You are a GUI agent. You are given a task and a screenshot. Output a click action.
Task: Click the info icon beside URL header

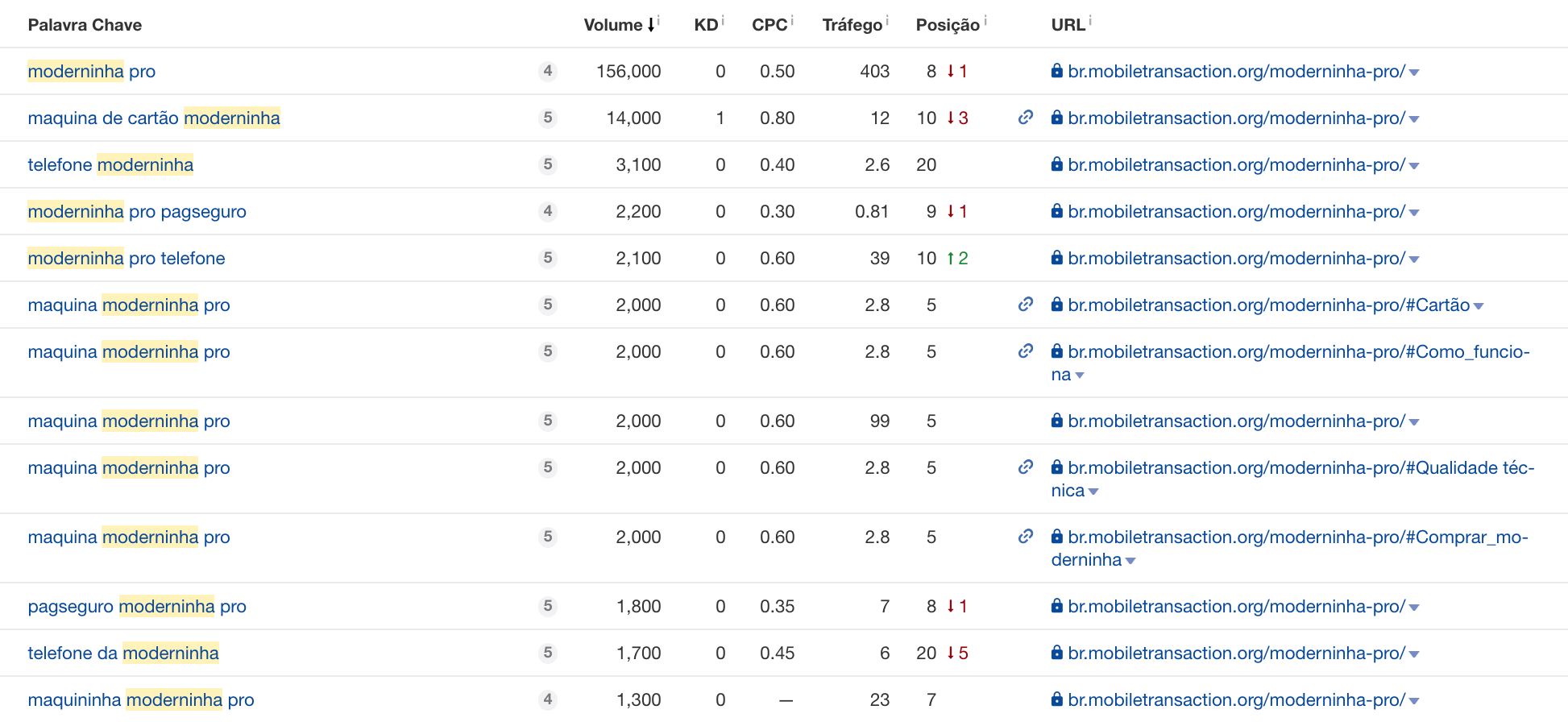click(1090, 20)
